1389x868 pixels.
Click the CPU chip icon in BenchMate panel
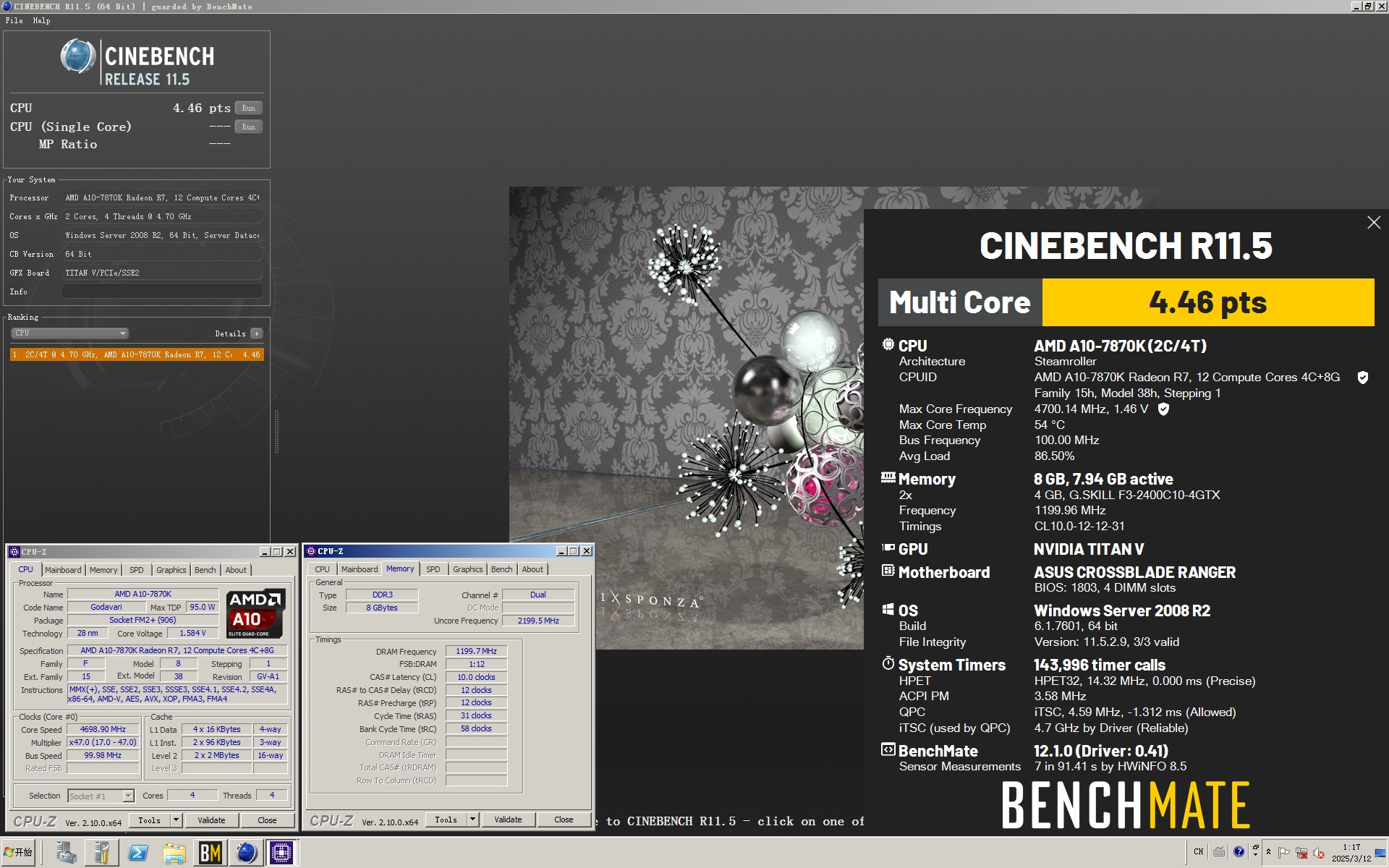888,345
